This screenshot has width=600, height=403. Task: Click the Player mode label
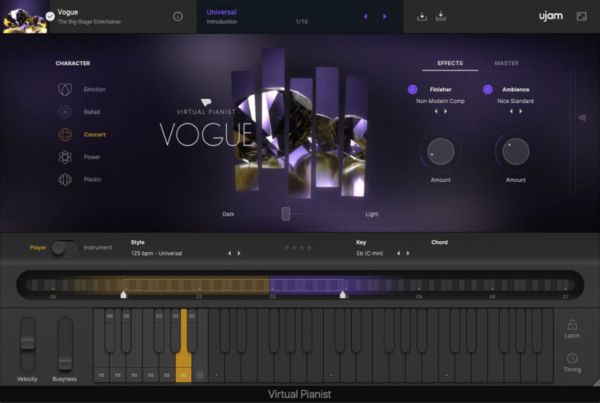(38, 248)
